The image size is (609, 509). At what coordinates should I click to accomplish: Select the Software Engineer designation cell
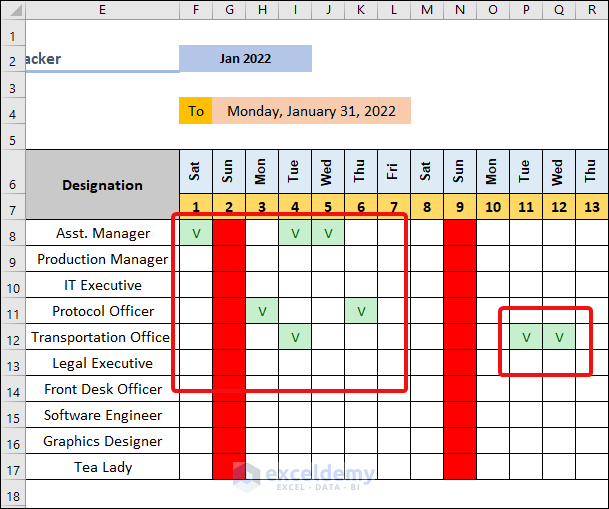click(x=102, y=416)
